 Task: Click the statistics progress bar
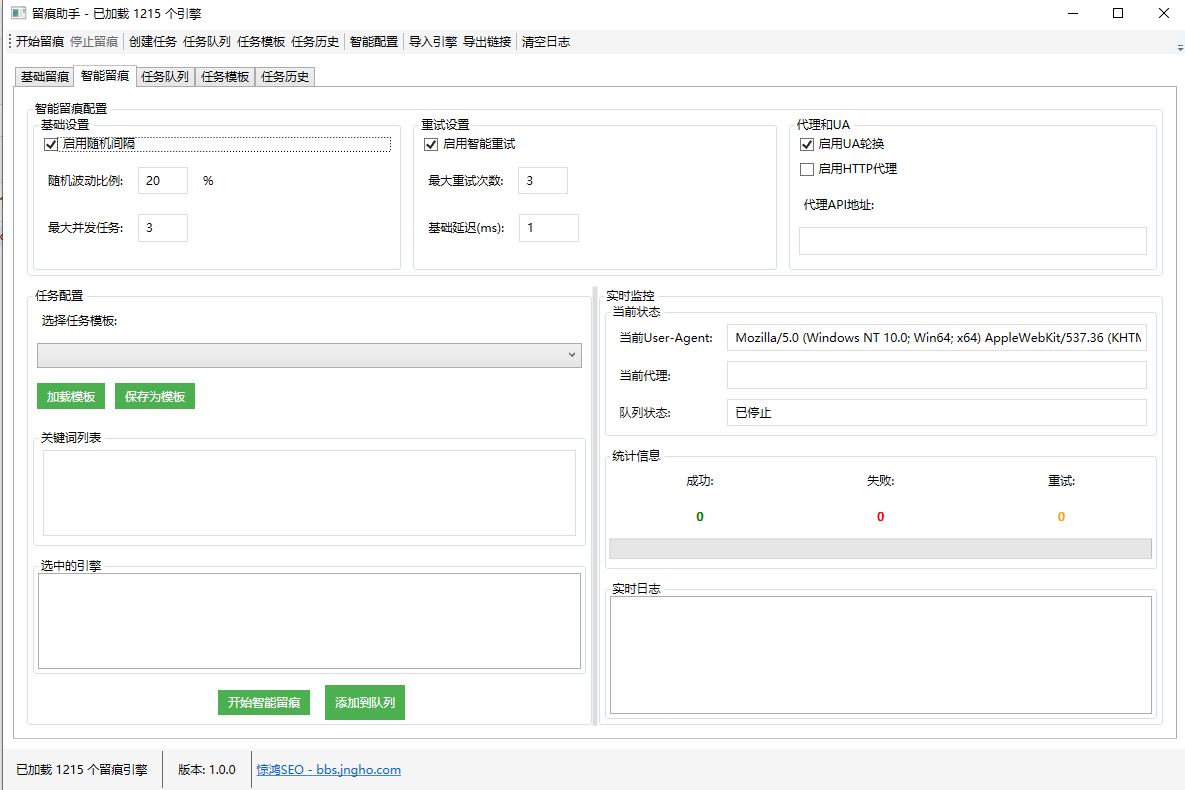pyautogui.click(x=880, y=549)
